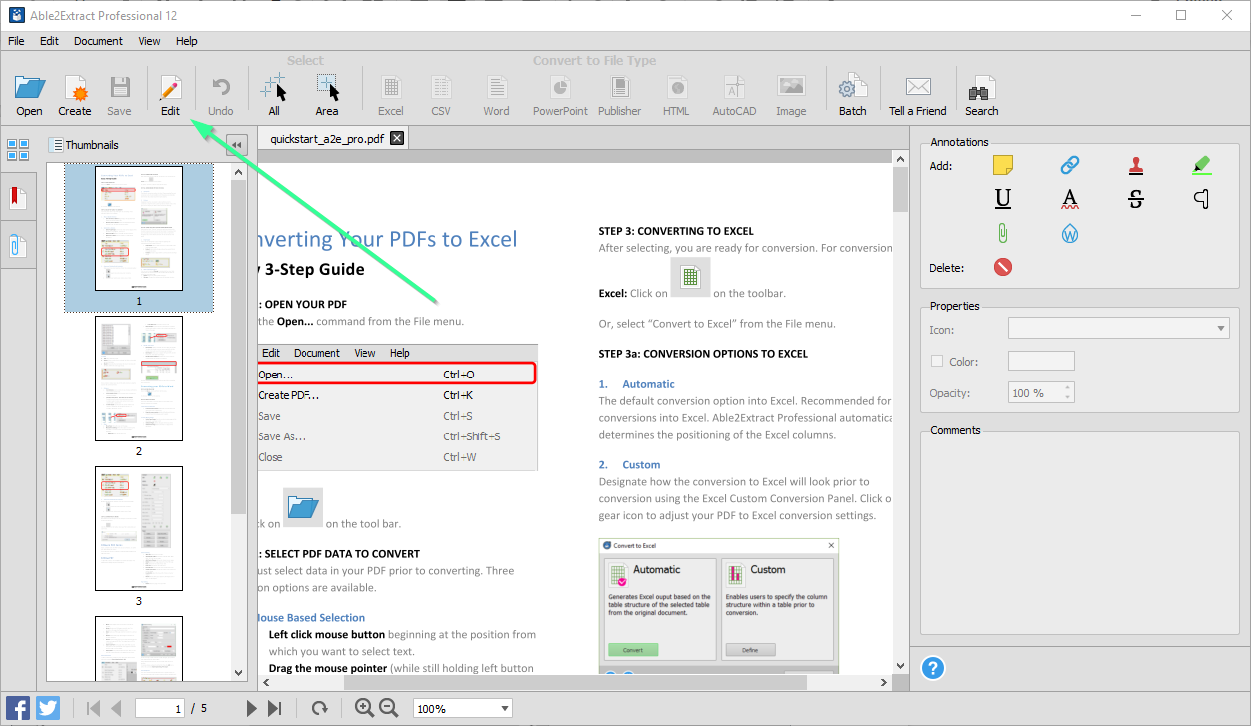Share on Twitter icon
Image resolution: width=1251 pixels, height=726 pixels.
pyautogui.click(x=48, y=708)
